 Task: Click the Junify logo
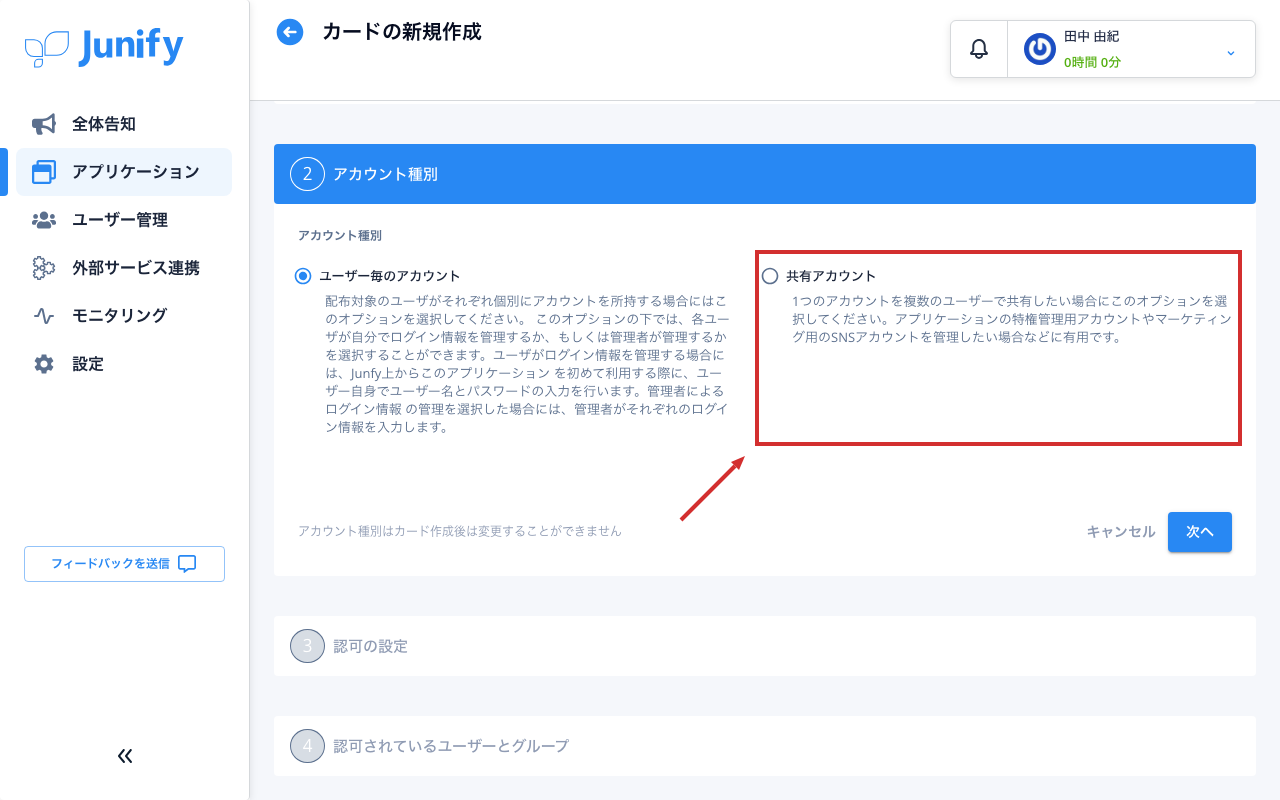tap(104, 47)
